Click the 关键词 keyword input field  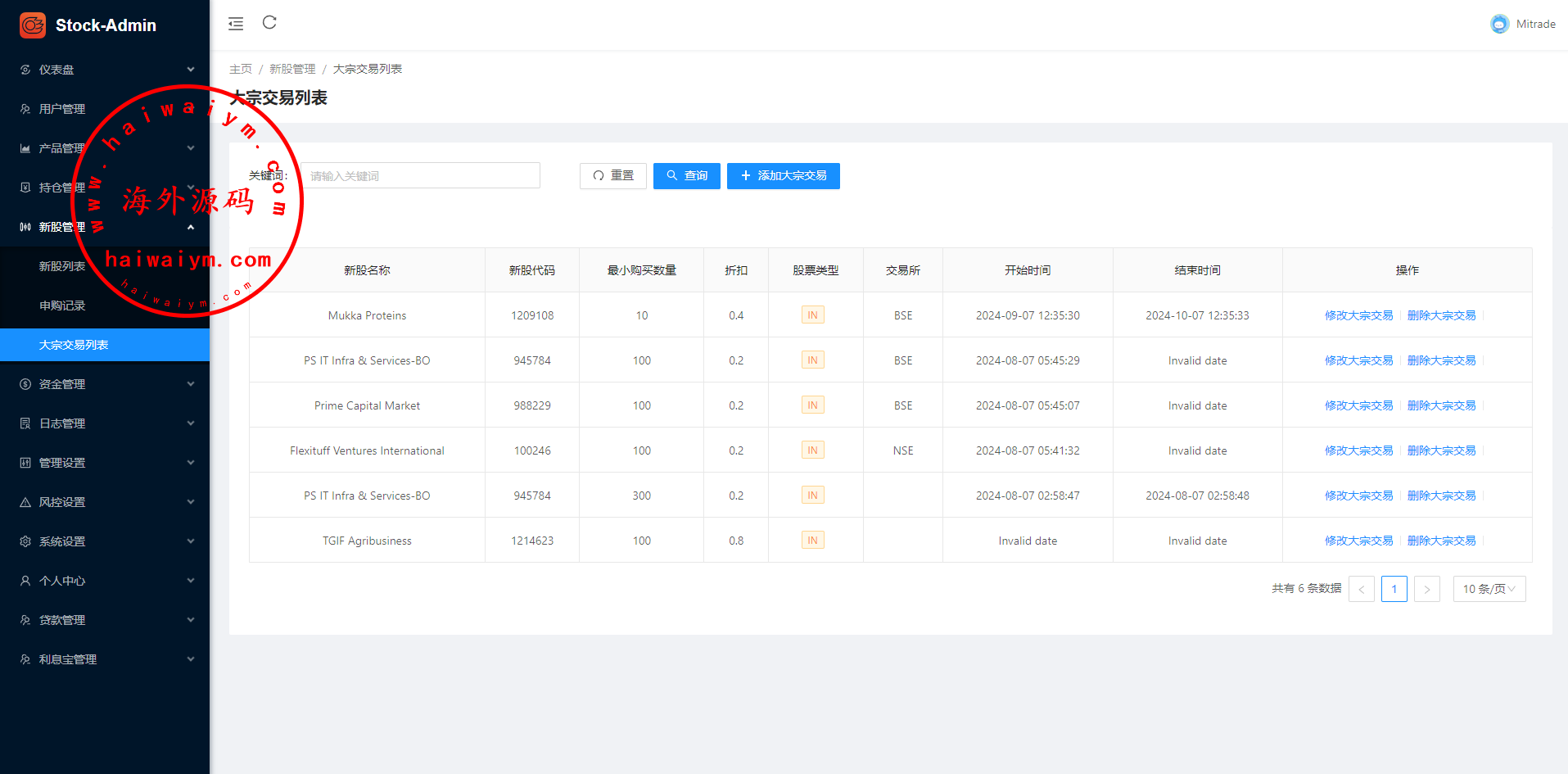(x=420, y=176)
